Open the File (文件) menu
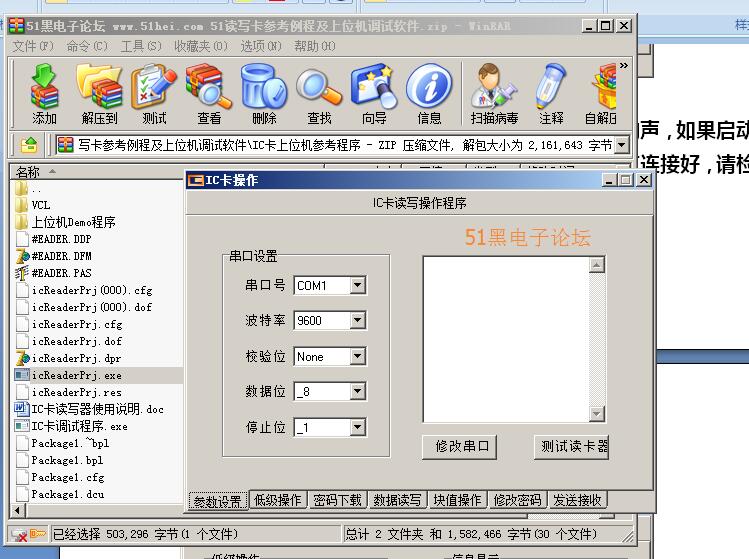 coord(32,46)
